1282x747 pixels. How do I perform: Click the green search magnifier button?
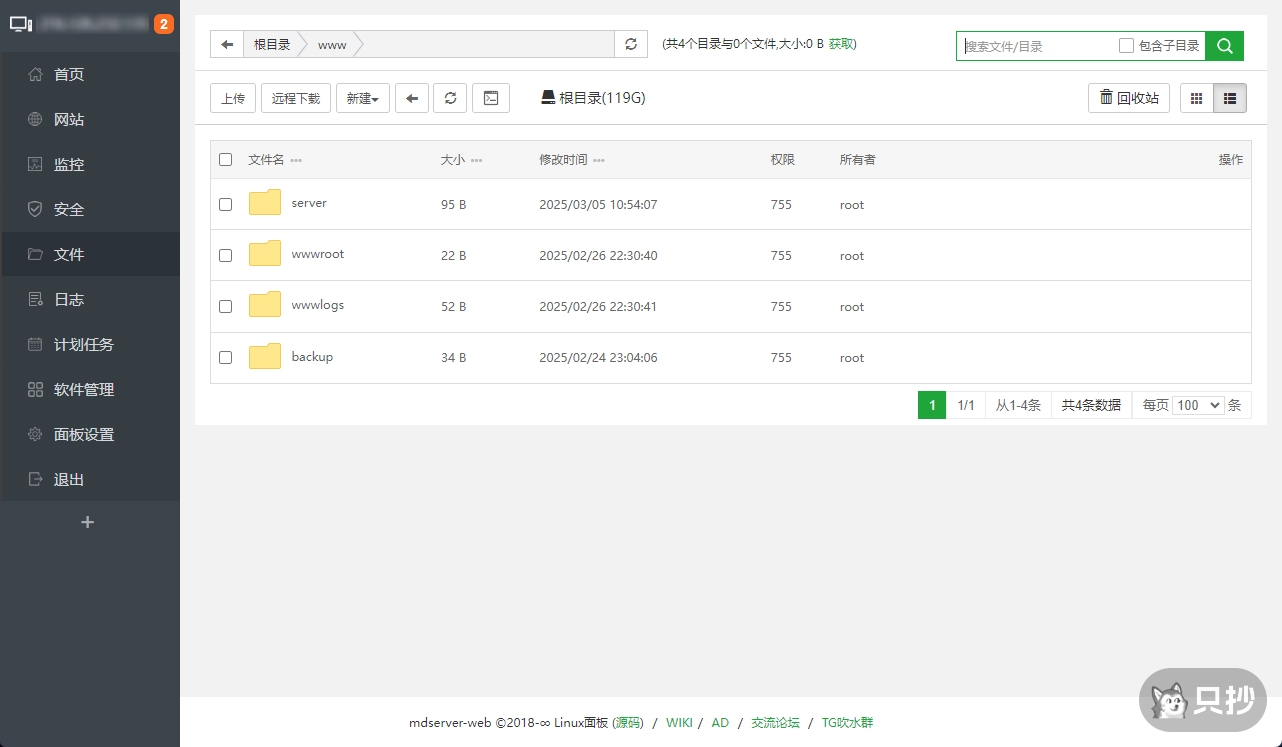[1224, 45]
